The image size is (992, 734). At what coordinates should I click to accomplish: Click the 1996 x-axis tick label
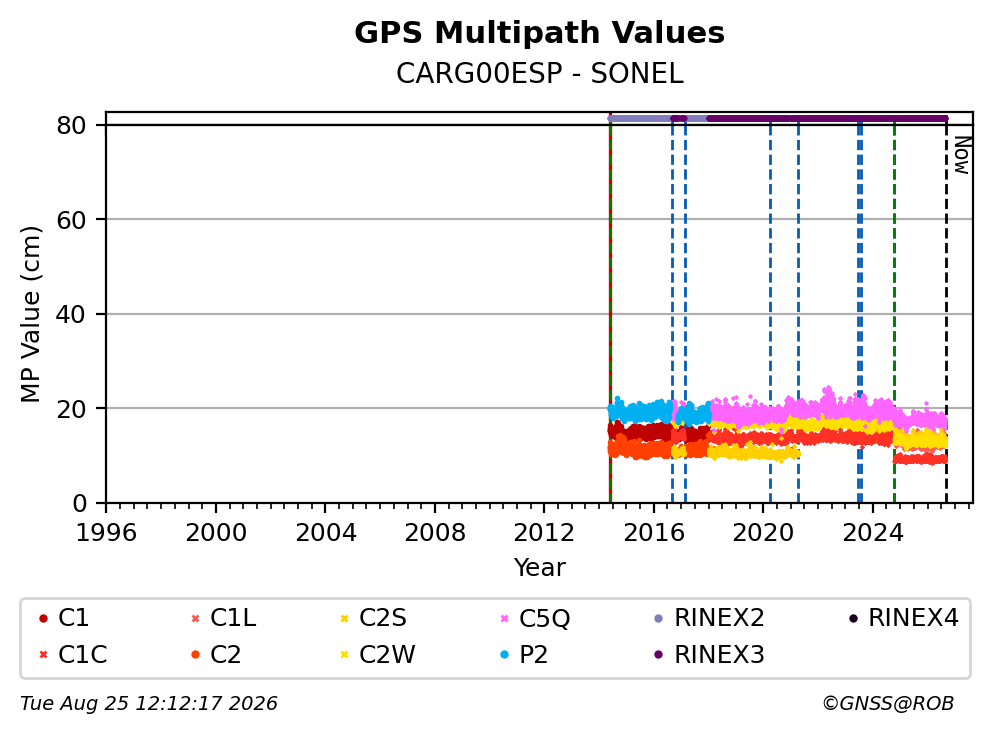tap(106, 533)
